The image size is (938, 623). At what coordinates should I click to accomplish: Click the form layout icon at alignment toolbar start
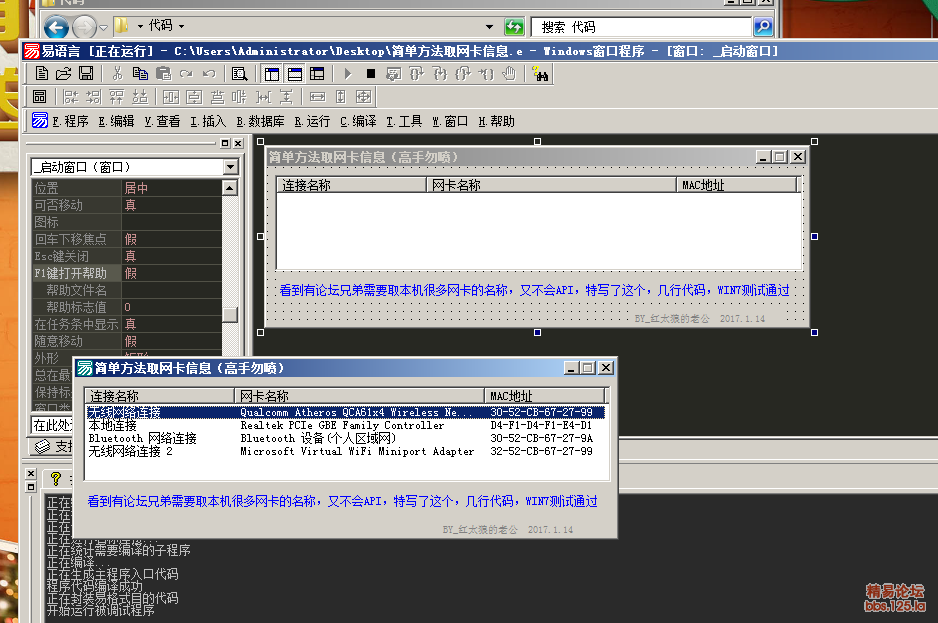pos(39,96)
